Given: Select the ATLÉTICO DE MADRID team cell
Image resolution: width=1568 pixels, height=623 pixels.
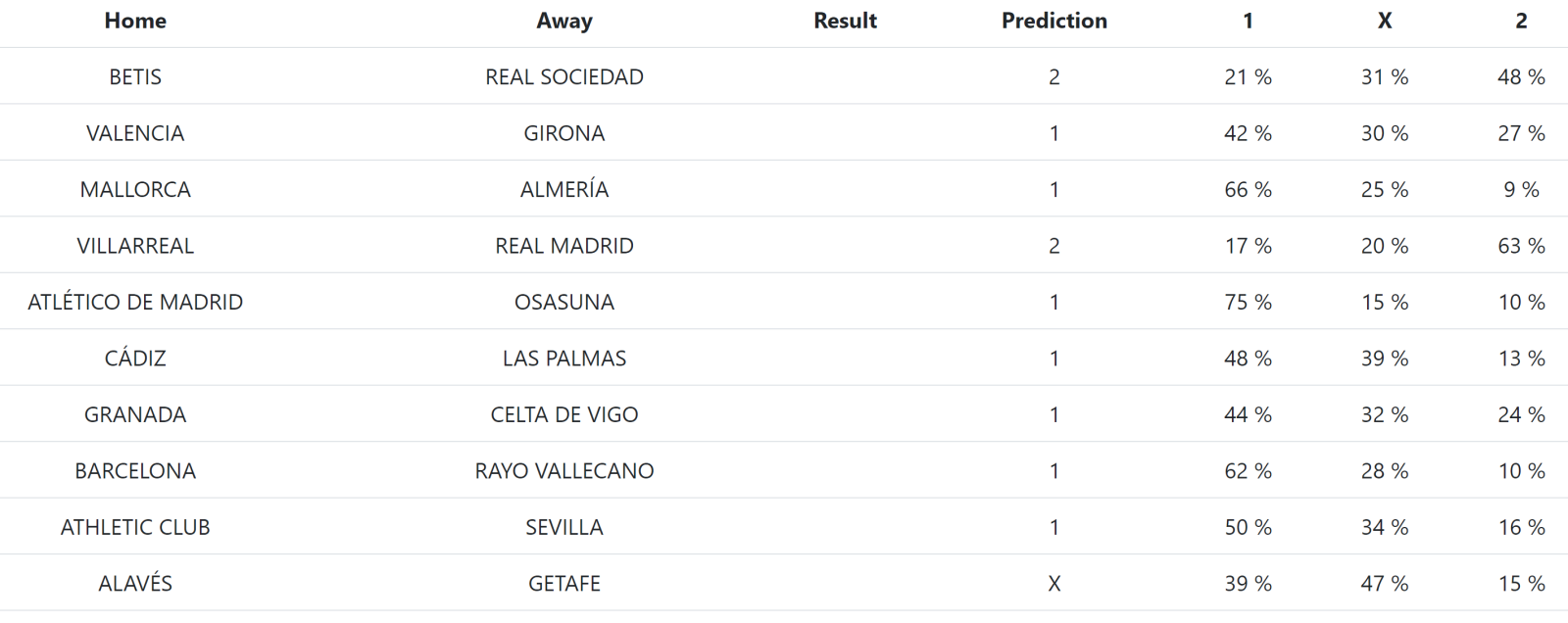Looking at the screenshot, I should [x=135, y=302].
